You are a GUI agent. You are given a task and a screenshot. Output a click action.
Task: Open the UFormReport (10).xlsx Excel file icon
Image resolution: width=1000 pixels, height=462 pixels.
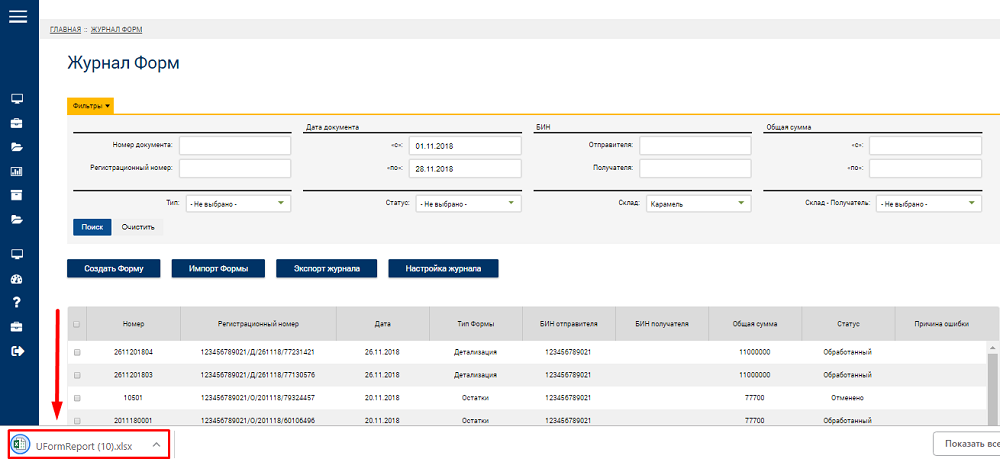coord(20,445)
